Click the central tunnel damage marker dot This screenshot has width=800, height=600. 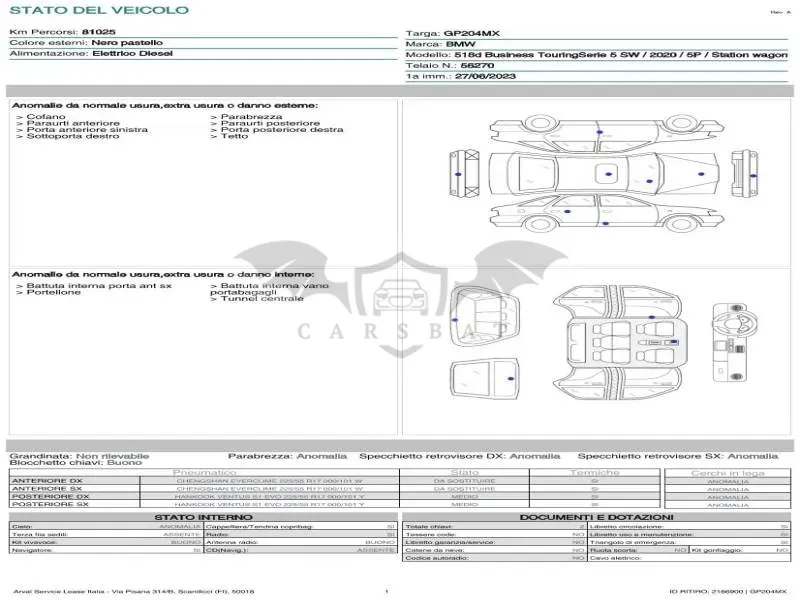click(673, 342)
